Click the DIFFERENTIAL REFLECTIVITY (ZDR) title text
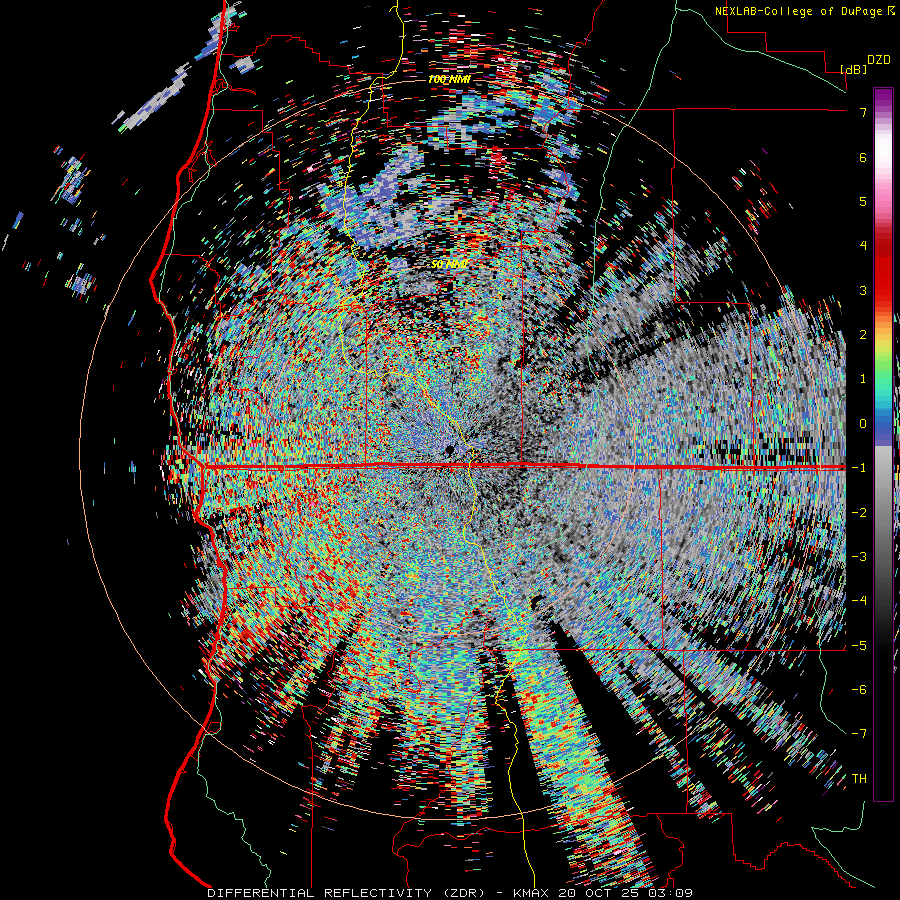This screenshot has height=900, width=900. 354,893
